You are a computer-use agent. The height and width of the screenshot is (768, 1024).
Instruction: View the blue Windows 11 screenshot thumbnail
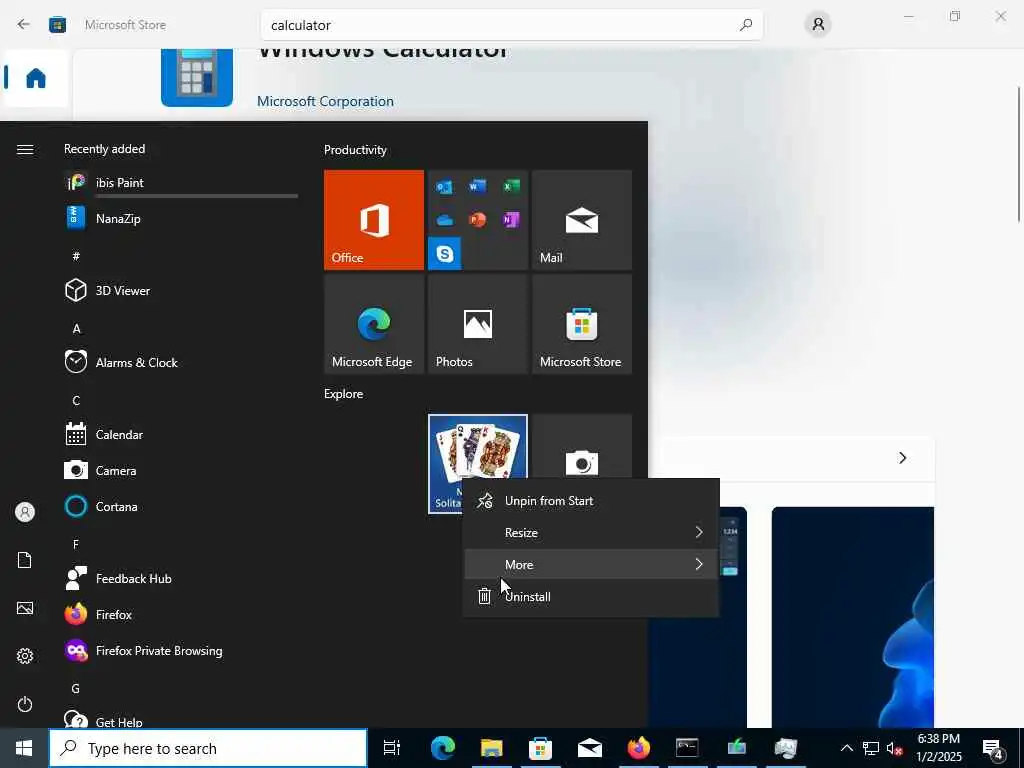853,617
